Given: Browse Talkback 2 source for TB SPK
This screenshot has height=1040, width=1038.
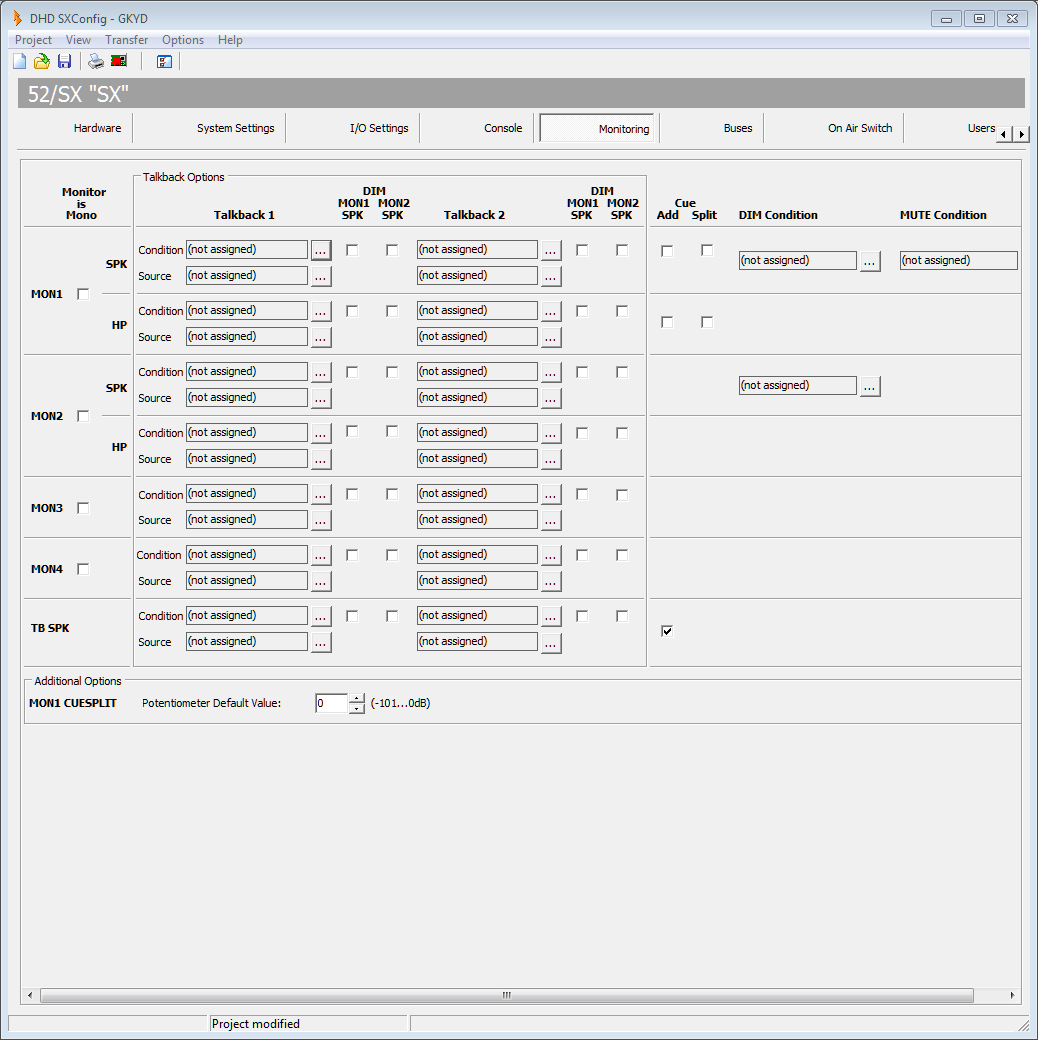Looking at the screenshot, I should click(551, 642).
